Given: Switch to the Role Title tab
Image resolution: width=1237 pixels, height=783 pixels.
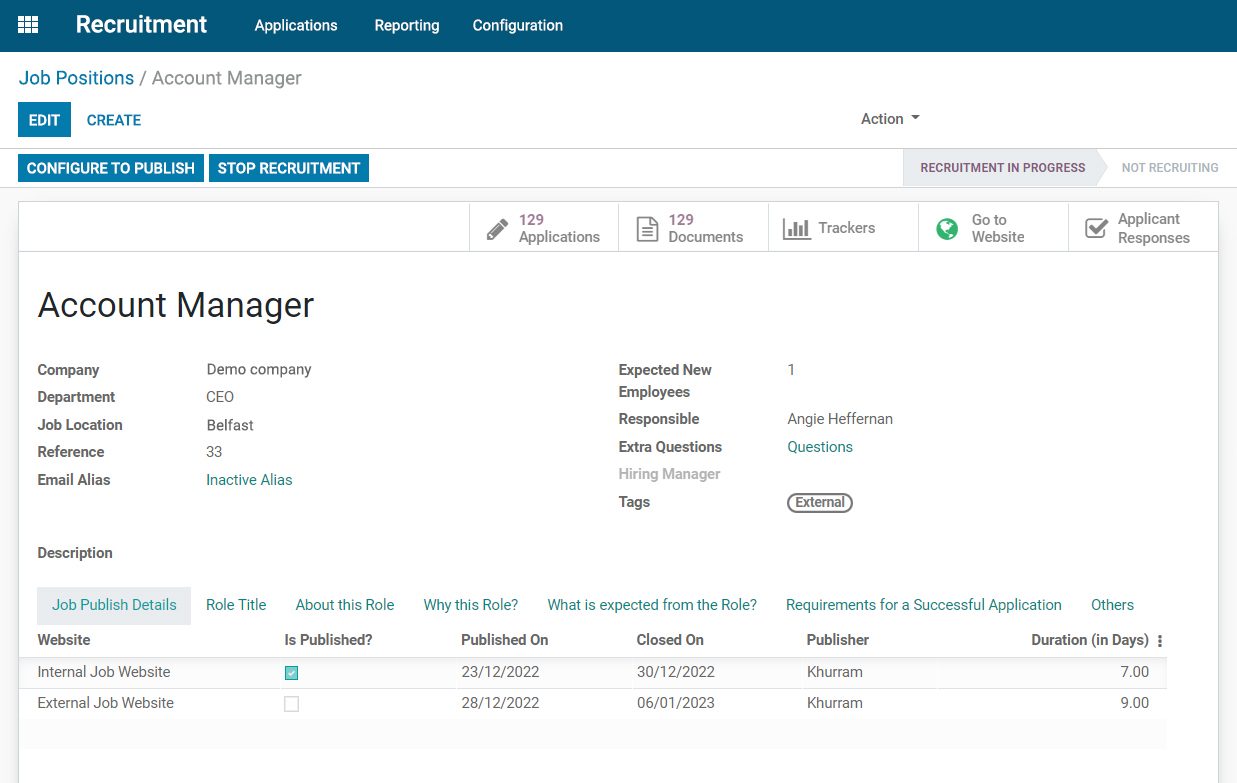Looking at the screenshot, I should 236,604.
